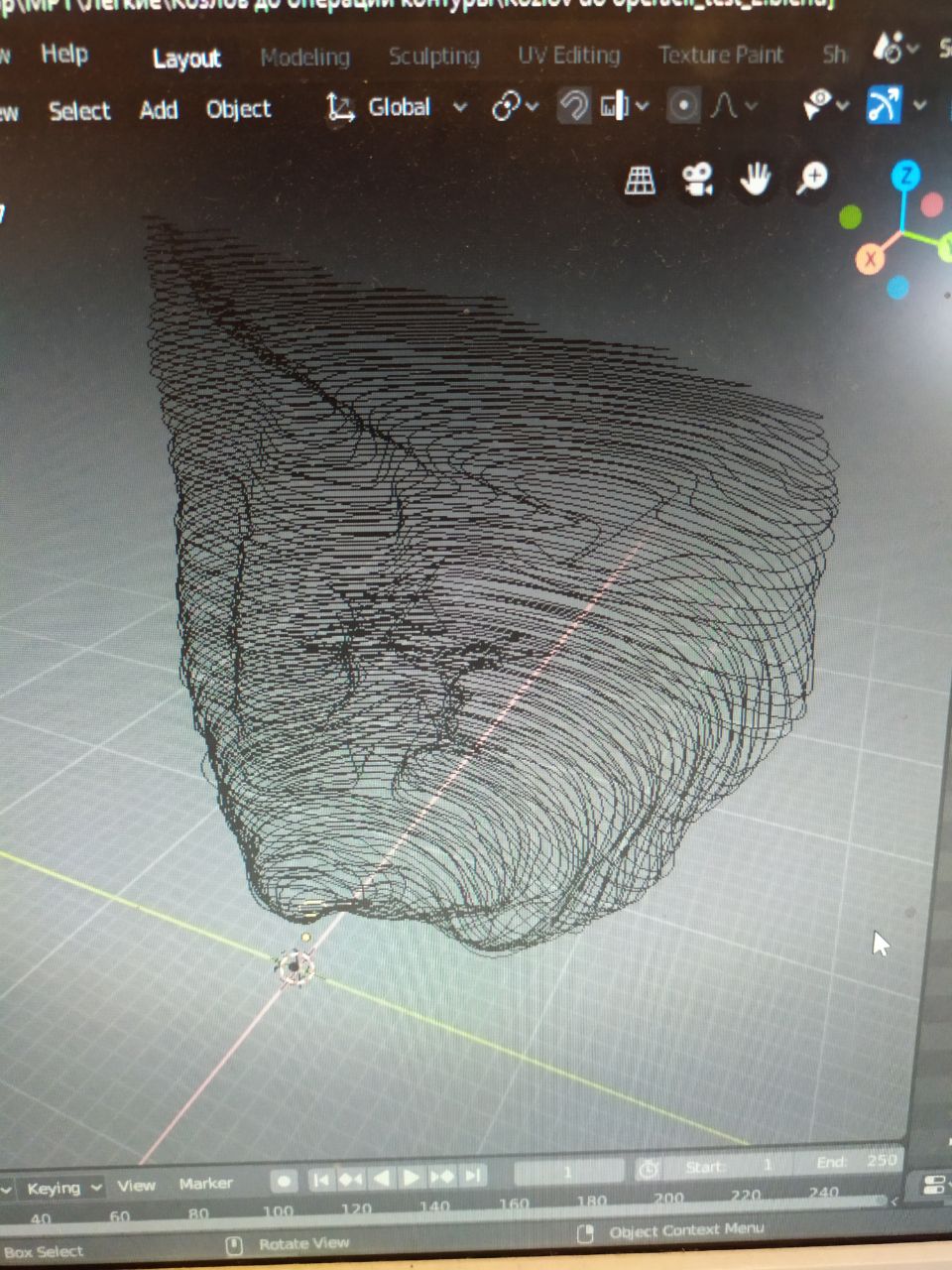This screenshot has width=952, height=1270.
Task: Click the blue Z axis on navigation gizmo
Action: (905, 177)
